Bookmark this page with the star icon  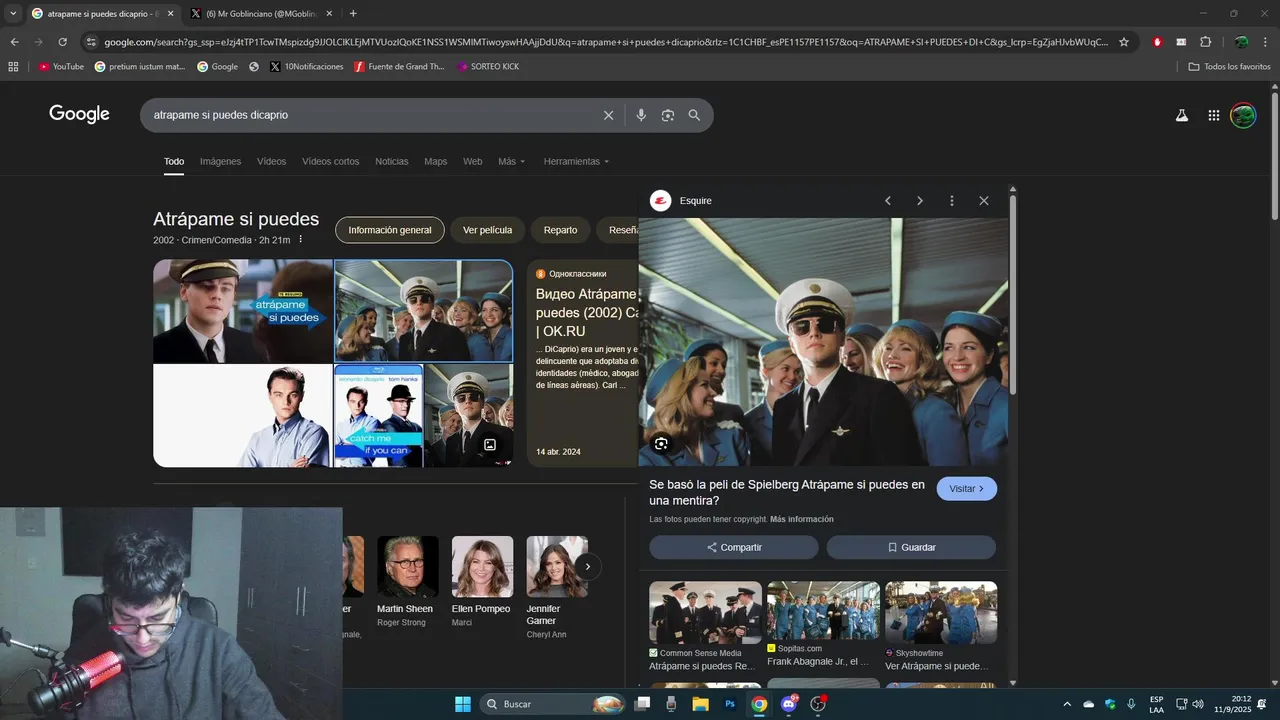click(1124, 42)
